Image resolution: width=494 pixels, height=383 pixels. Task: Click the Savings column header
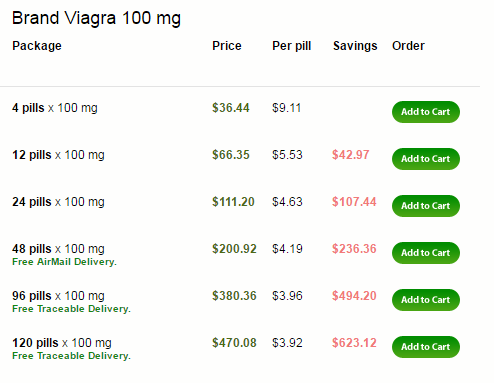355,46
